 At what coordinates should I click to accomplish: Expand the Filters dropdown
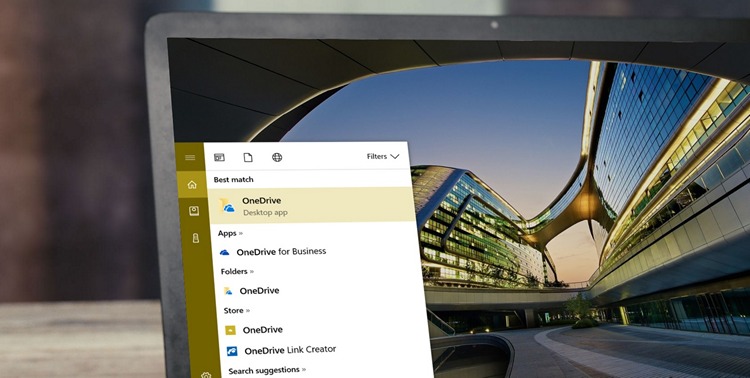click(383, 156)
